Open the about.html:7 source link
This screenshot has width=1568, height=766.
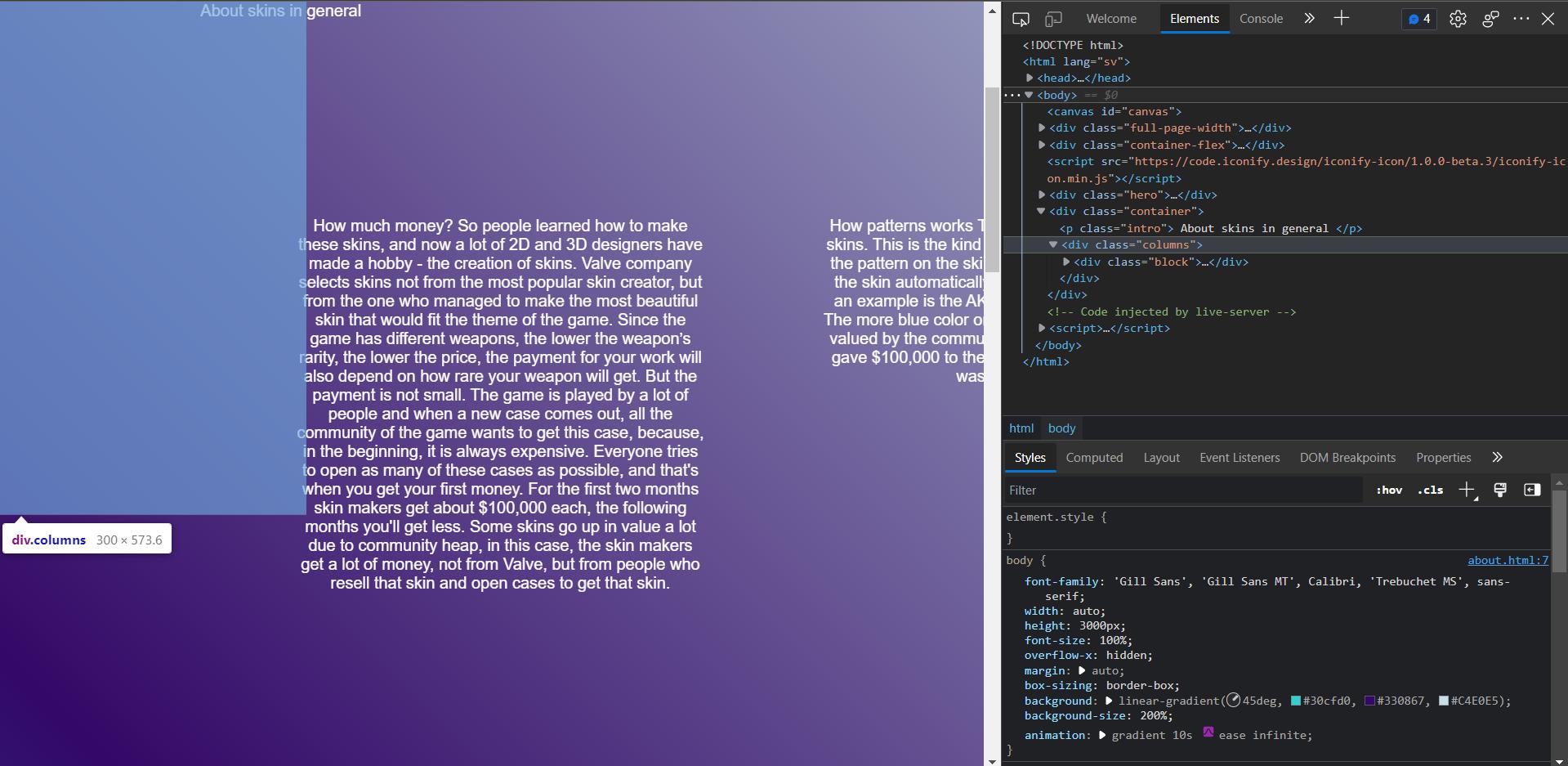click(x=1508, y=561)
